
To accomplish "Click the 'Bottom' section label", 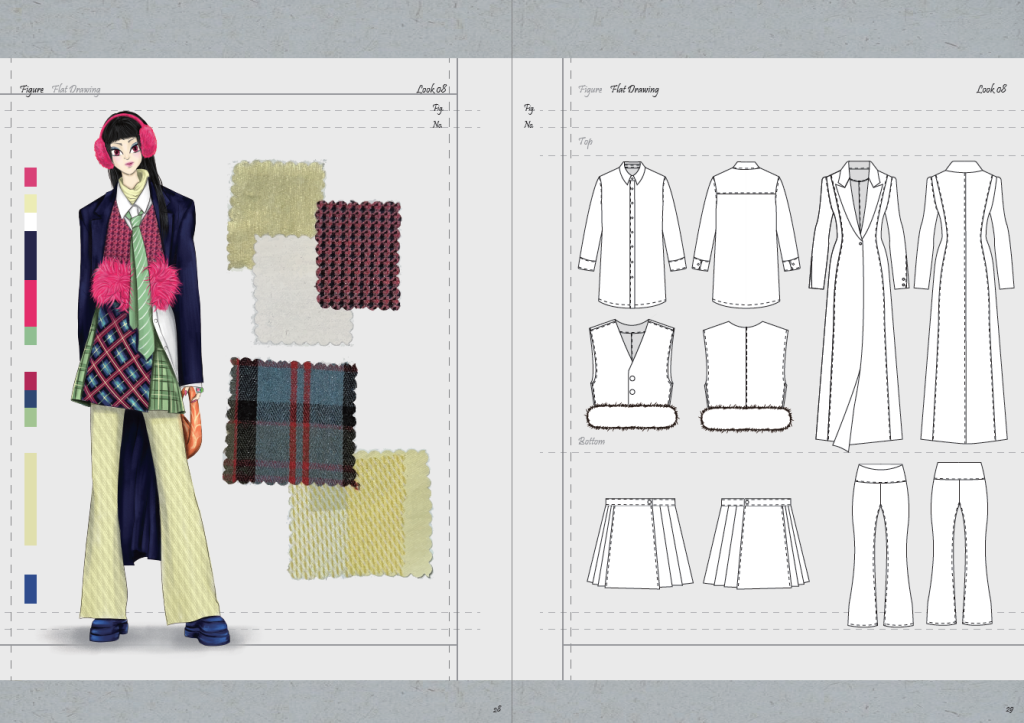I will (592, 441).
